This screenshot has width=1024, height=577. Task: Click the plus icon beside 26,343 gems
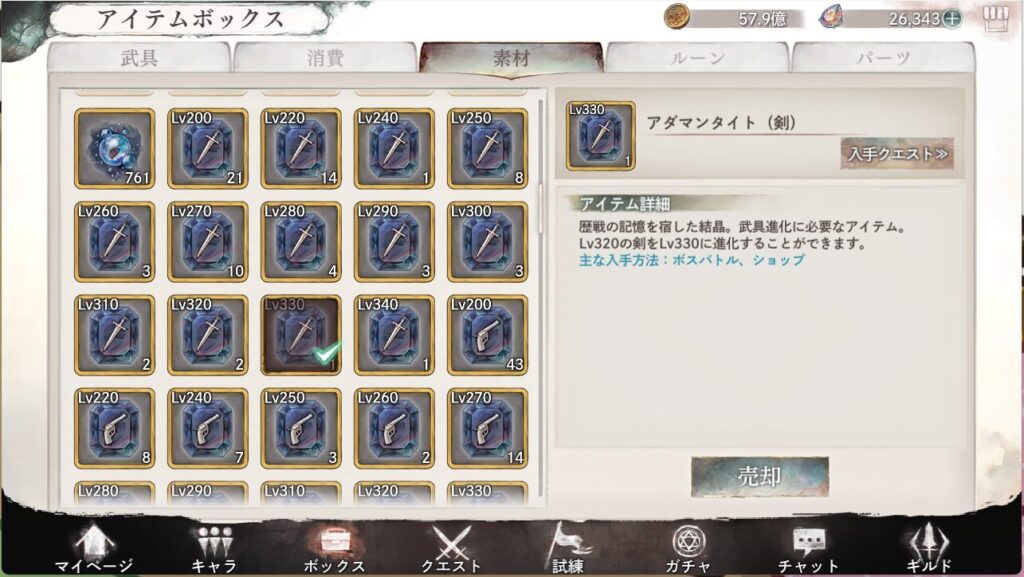pos(952,19)
